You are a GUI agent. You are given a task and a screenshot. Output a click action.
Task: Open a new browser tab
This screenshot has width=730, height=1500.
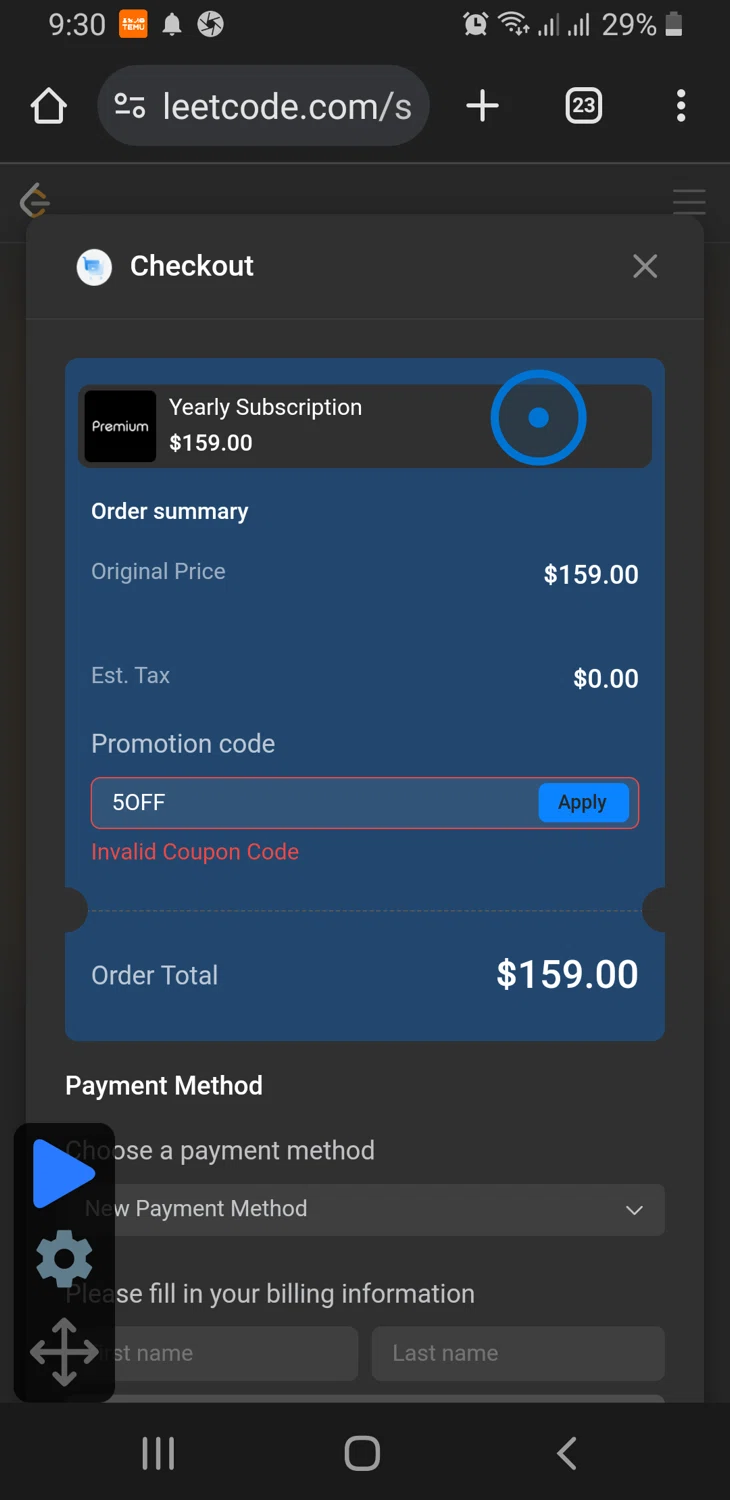point(482,106)
